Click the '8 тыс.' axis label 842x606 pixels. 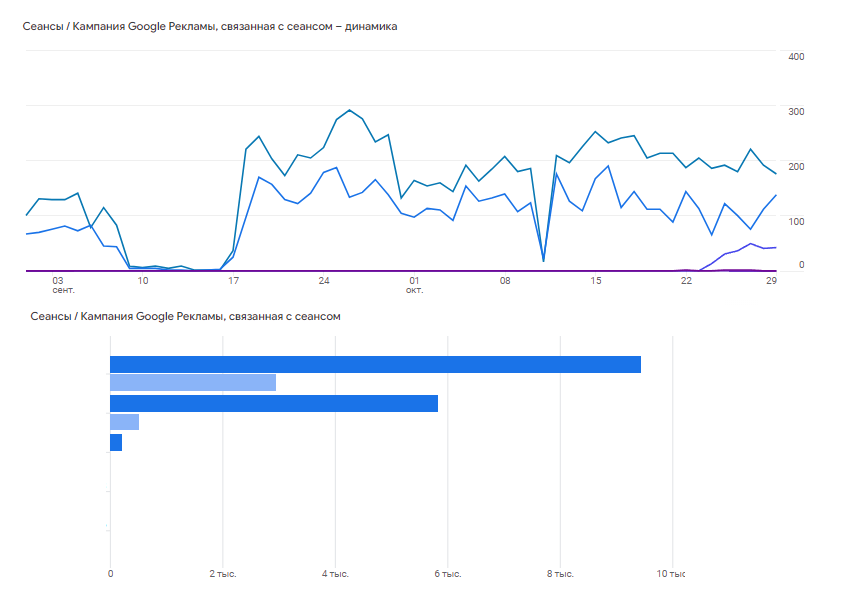click(x=560, y=574)
